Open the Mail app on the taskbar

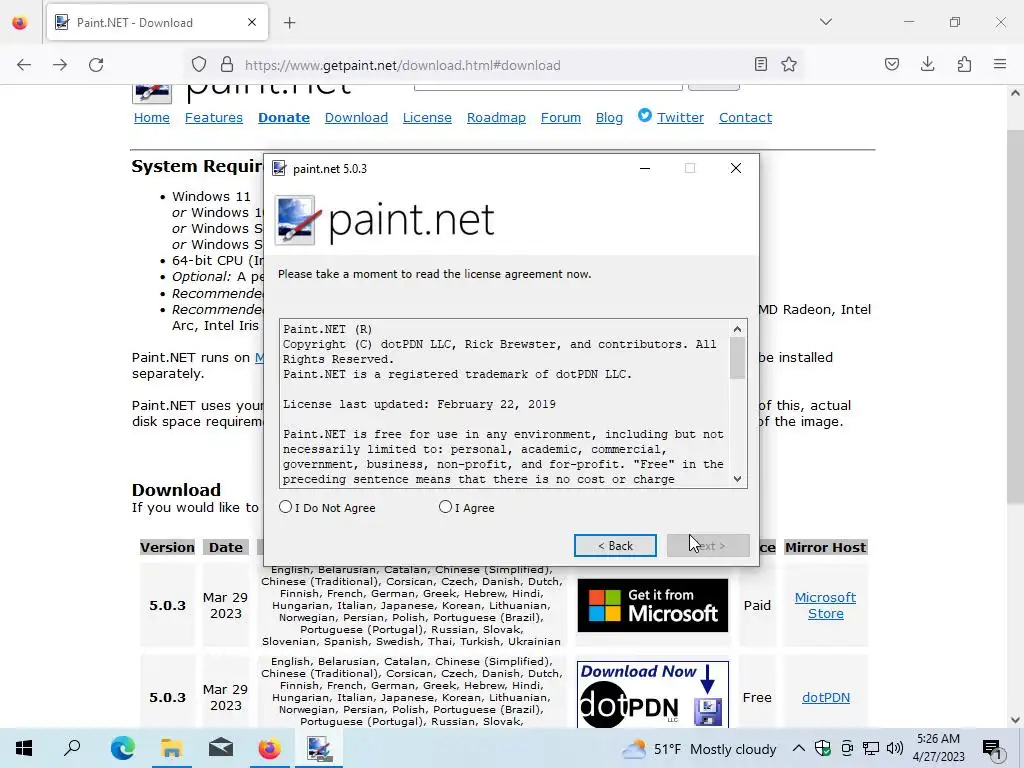coord(221,748)
